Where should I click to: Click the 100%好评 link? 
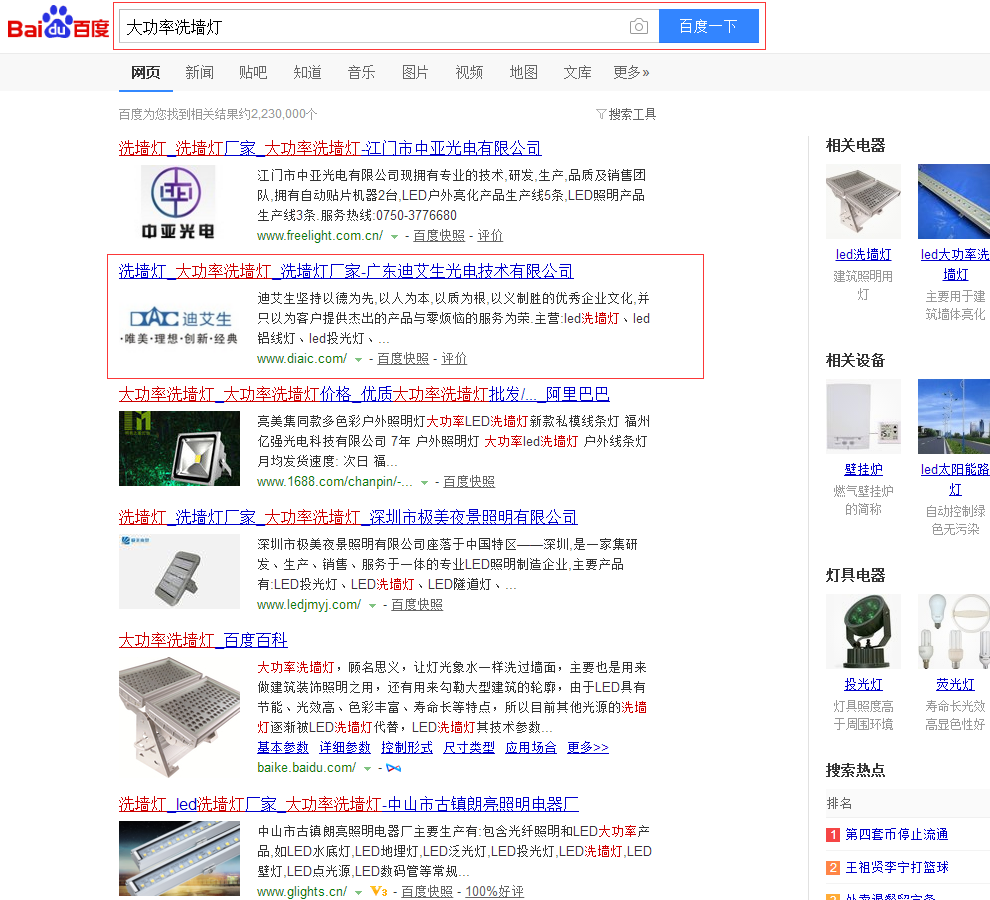[x=494, y=892]
